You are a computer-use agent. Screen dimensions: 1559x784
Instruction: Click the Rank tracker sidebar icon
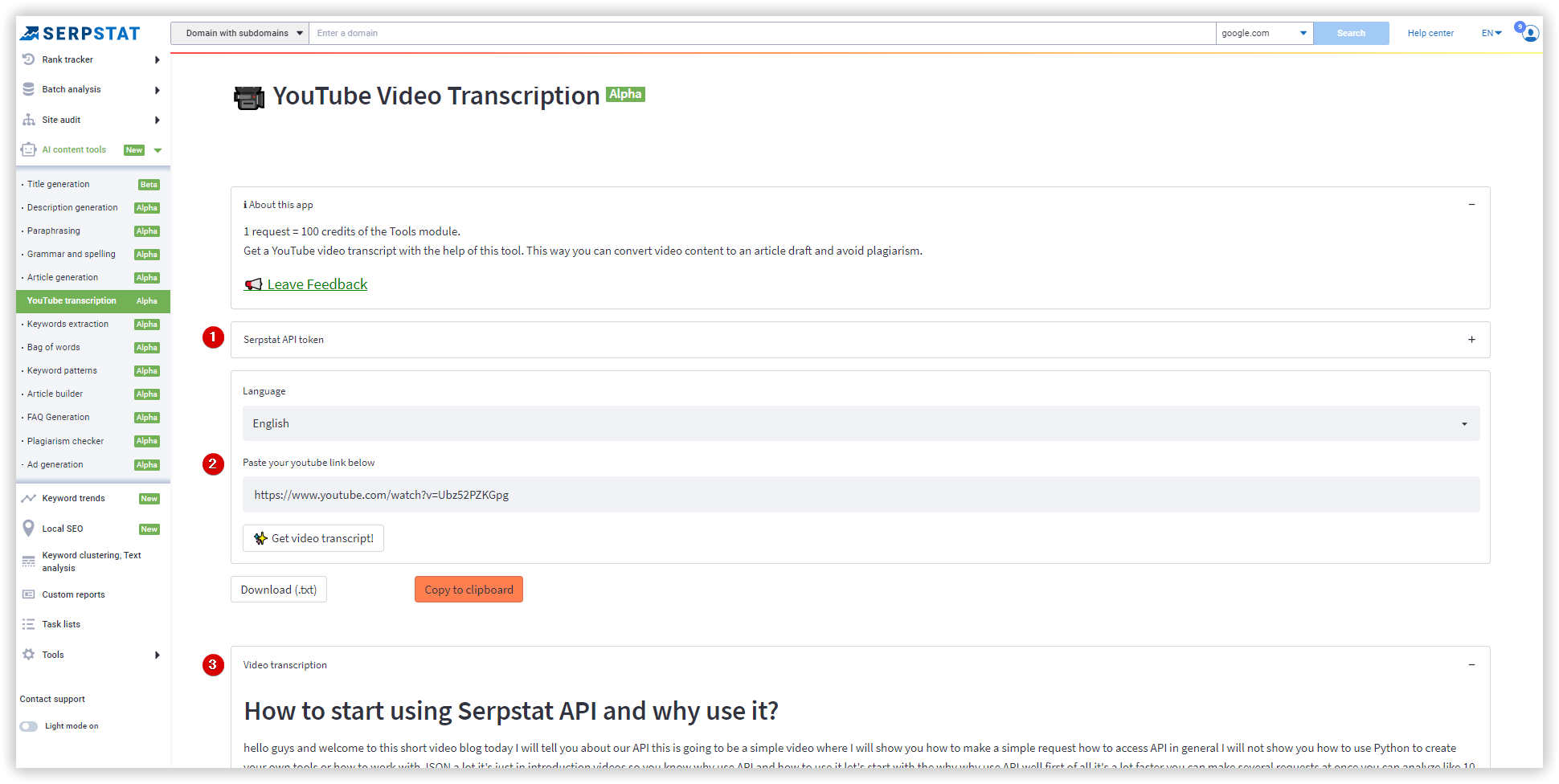point(29,59)
